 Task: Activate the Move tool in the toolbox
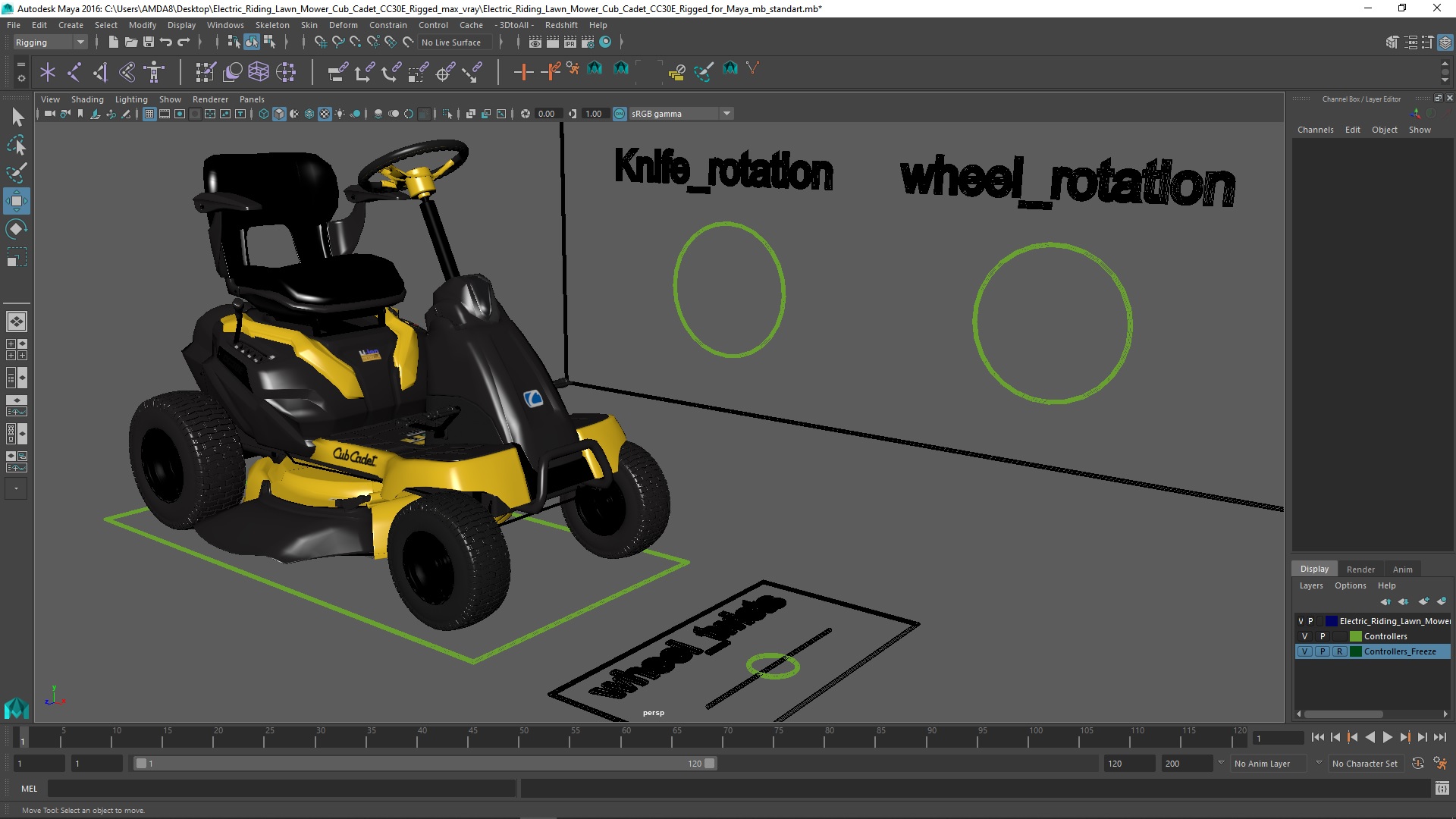pos(17,201)
